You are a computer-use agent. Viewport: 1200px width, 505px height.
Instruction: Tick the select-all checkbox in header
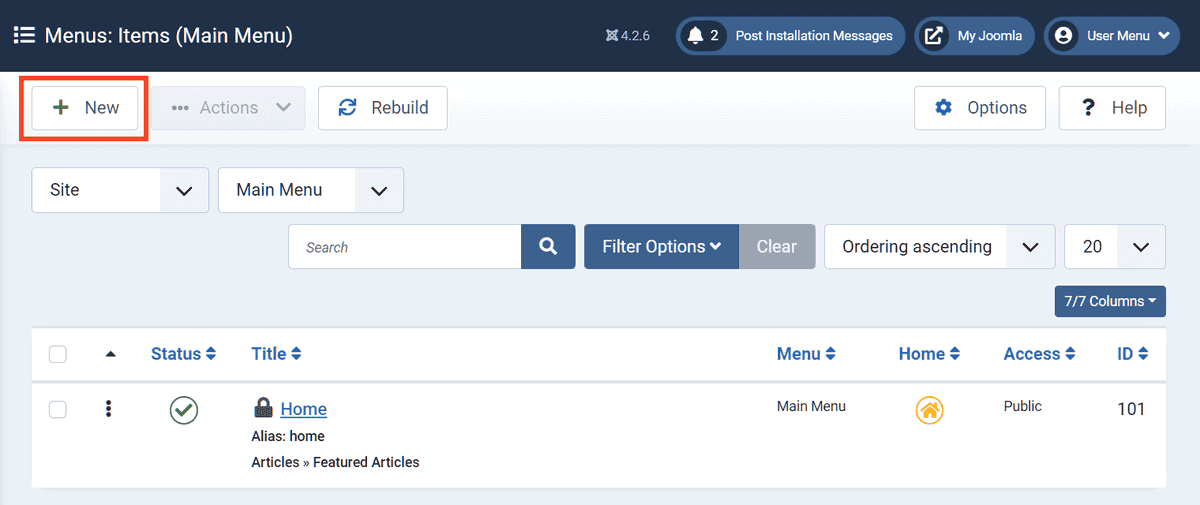click(58, 354)
